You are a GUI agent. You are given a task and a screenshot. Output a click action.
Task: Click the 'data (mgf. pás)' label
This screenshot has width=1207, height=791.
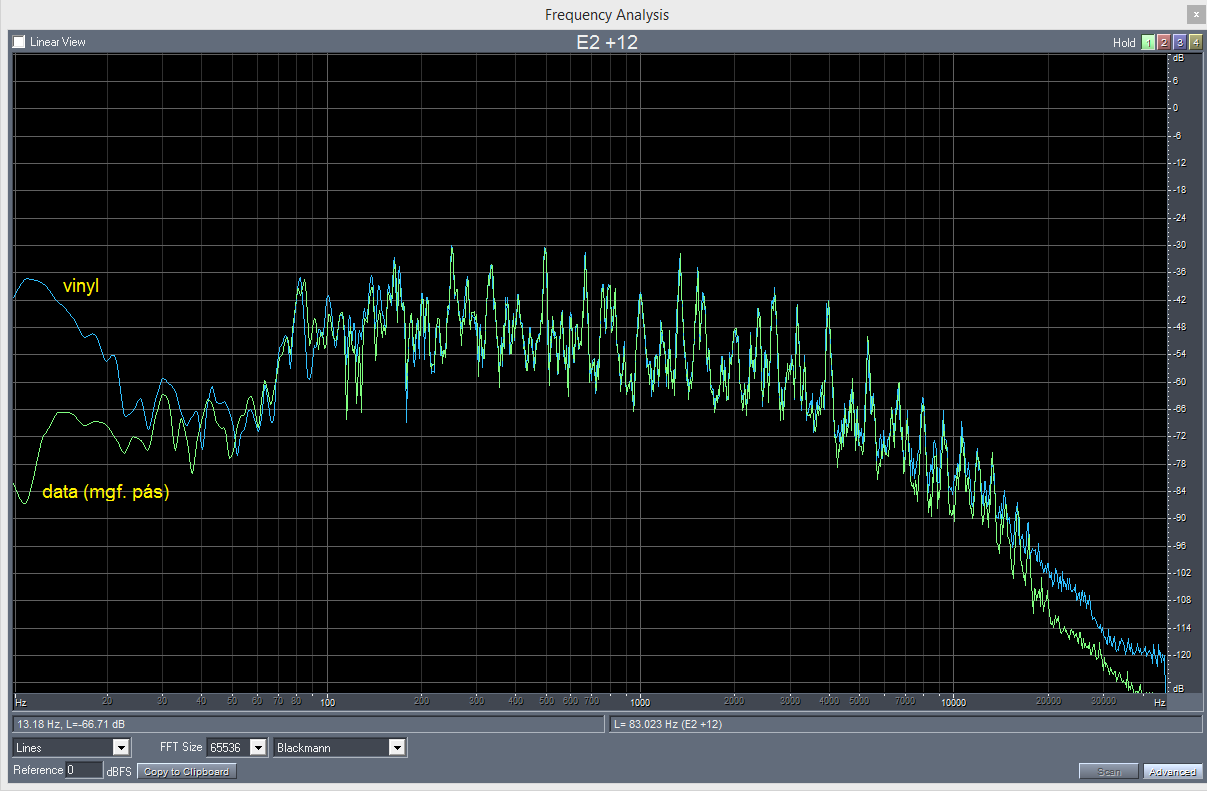click(x=106, y=492)
